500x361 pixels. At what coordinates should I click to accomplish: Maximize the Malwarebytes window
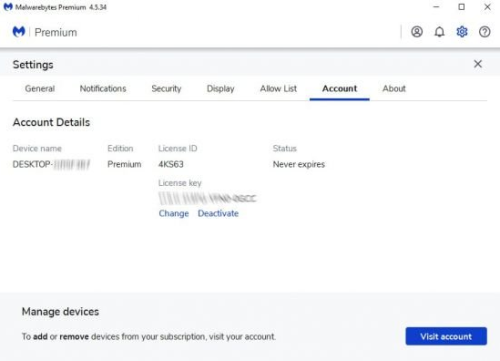click(x=462, y=7)
